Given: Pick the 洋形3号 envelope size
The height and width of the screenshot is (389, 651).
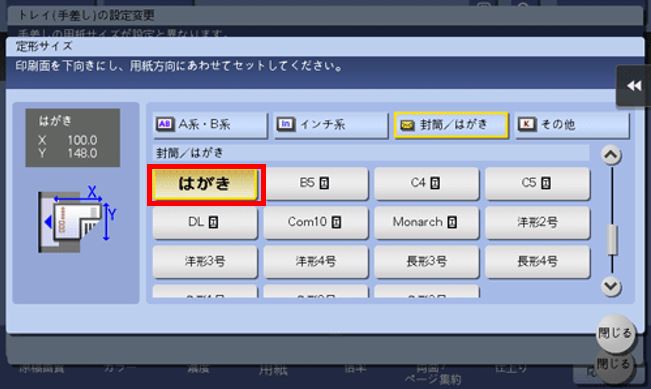Looking at the screenshot, I should pyautogui.click(x=205, y=261).
